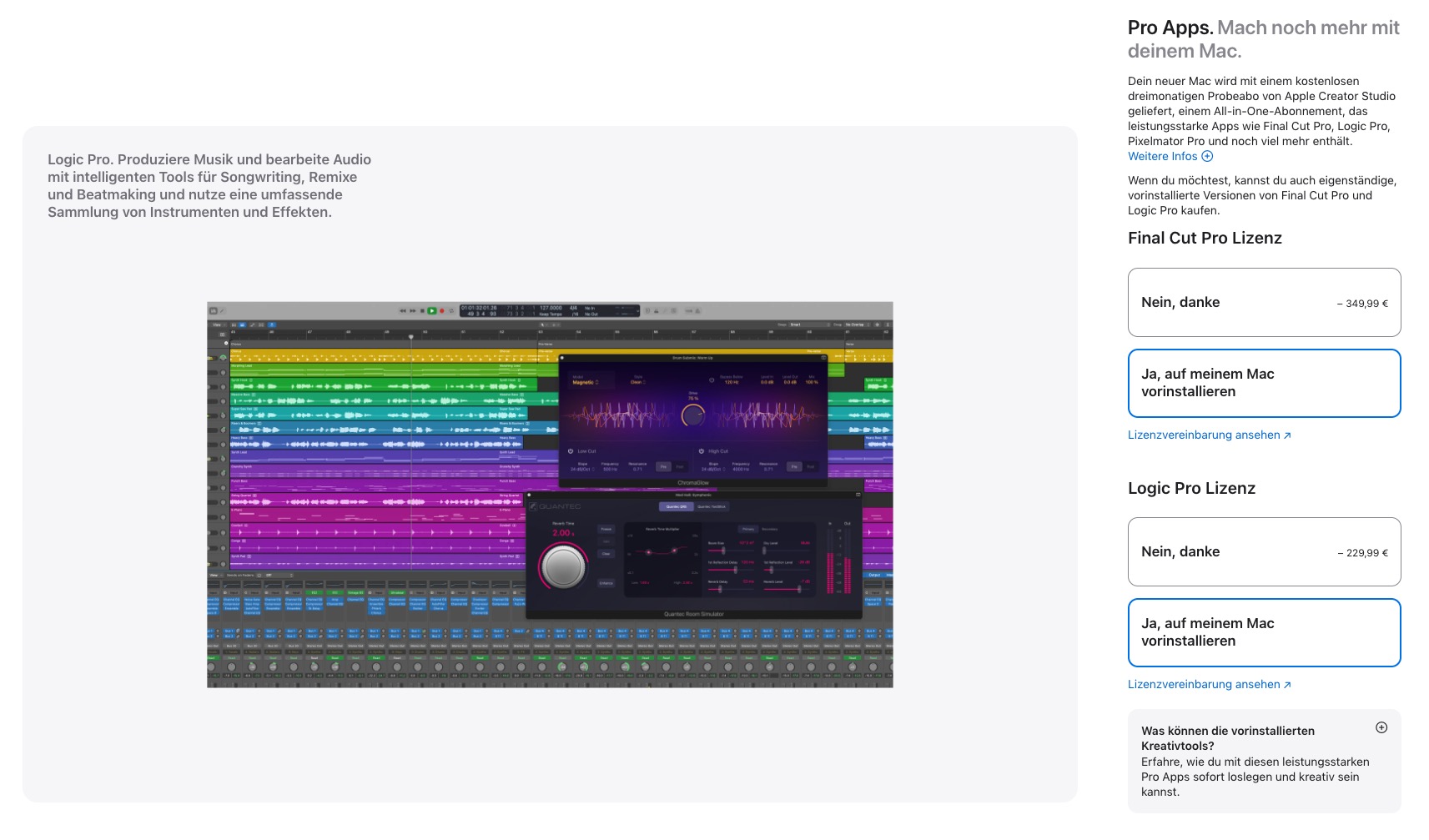Click the ChromaGlow Drive knob

coord(693,414)
